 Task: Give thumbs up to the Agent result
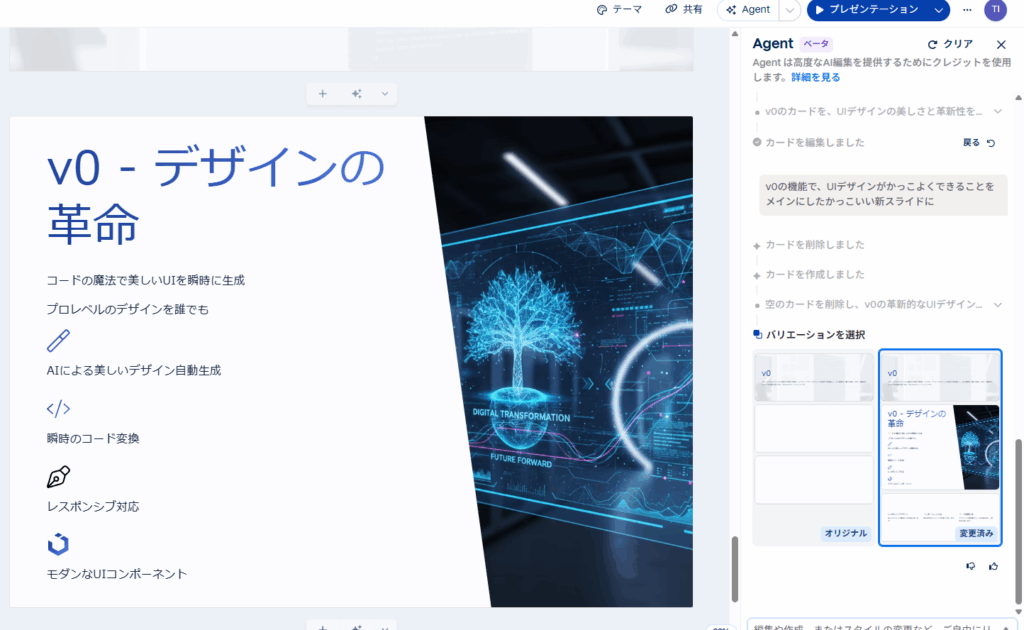pos(993,566)
